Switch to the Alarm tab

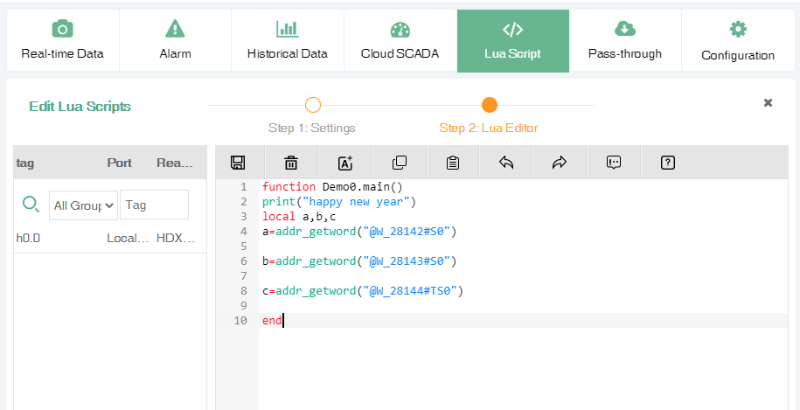[175, 41]
